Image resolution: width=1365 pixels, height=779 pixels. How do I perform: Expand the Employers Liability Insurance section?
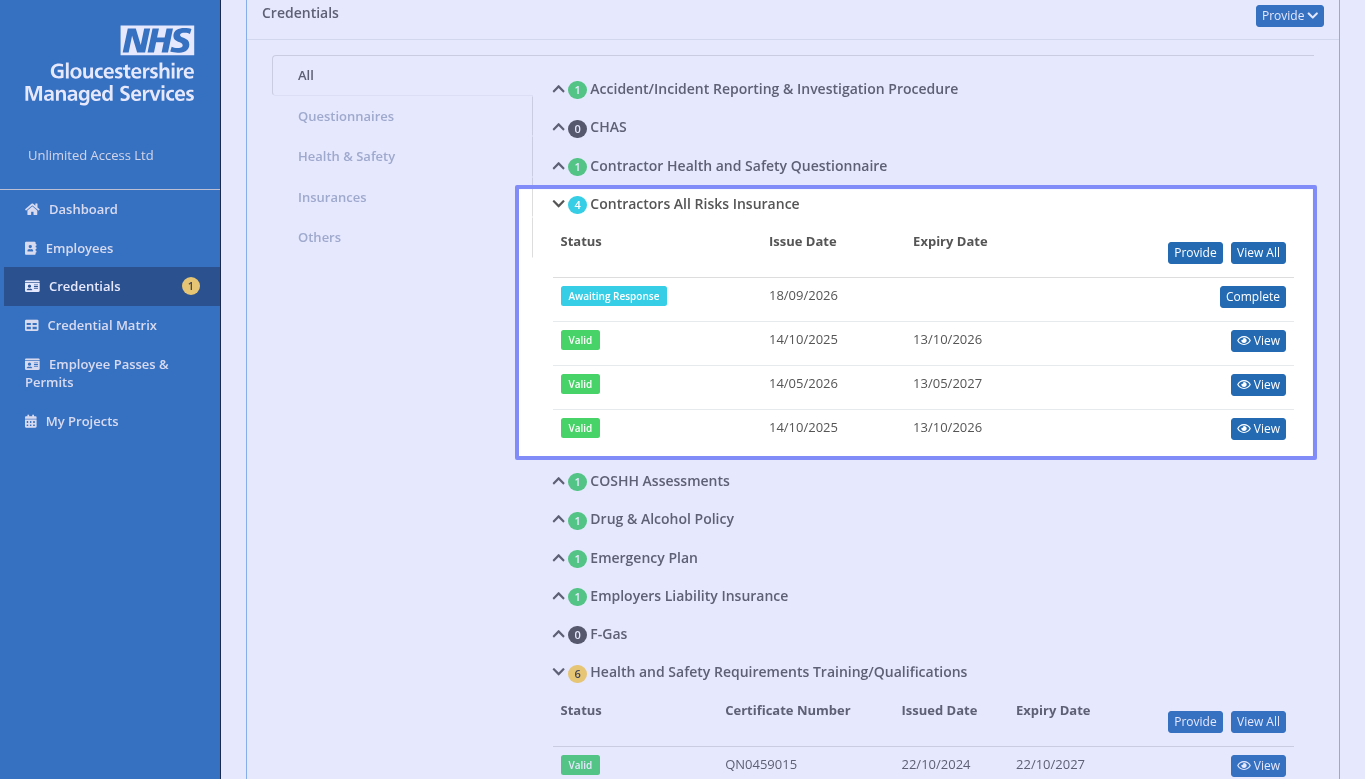[559, 596]
